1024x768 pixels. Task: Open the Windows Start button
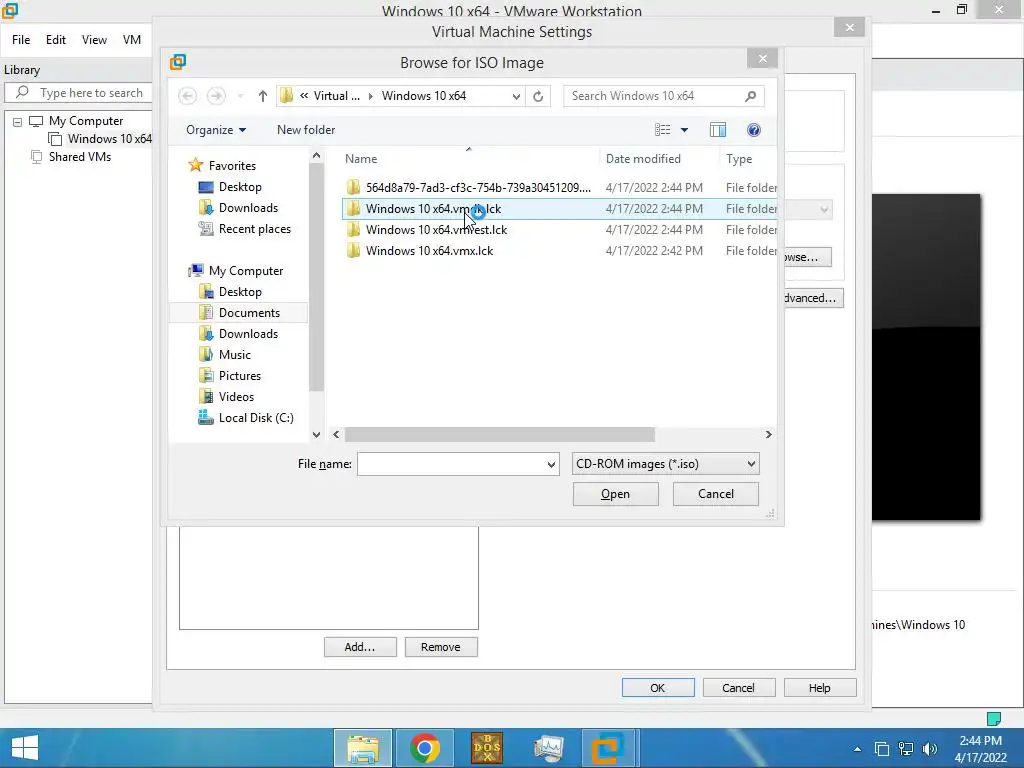(x=25, y=748)
